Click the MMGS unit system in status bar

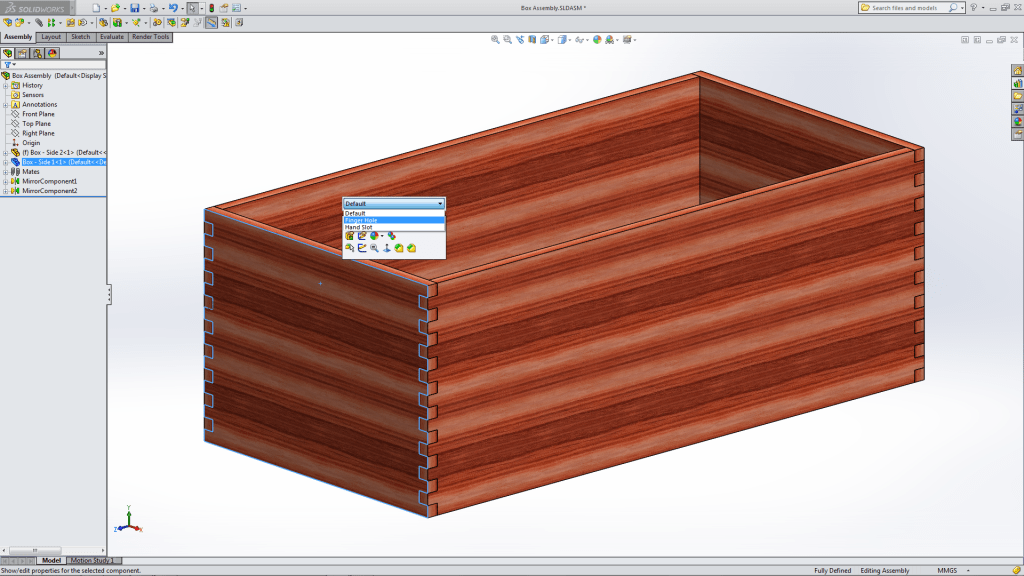(x=947, y=571)
